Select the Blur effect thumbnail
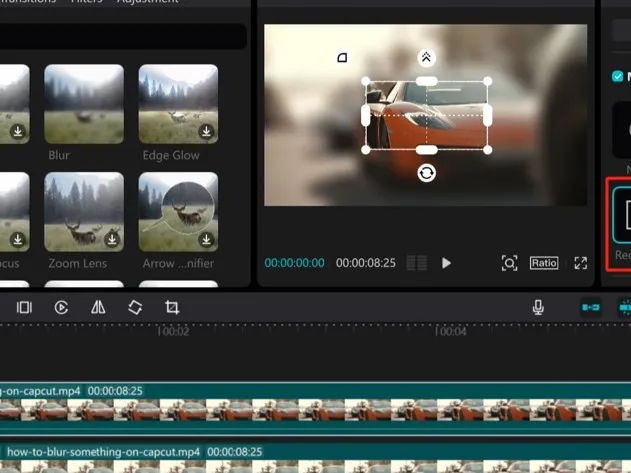The image size is (631, 473). point(84,104)
